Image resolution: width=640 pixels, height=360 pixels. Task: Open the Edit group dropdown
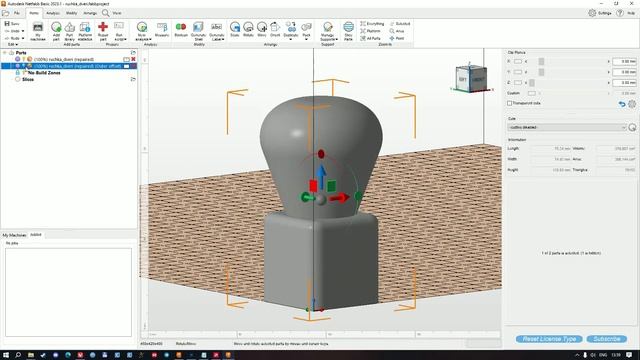click(13, 44)
